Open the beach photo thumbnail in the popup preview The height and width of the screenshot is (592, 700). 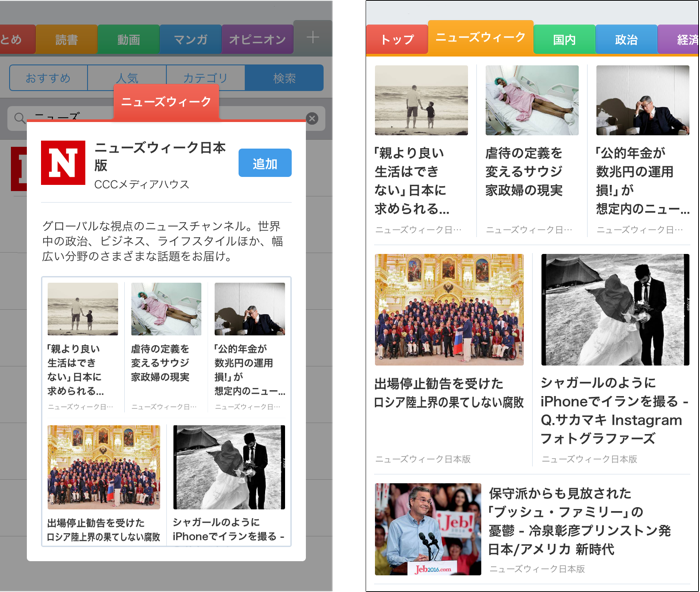coord(83,309)
